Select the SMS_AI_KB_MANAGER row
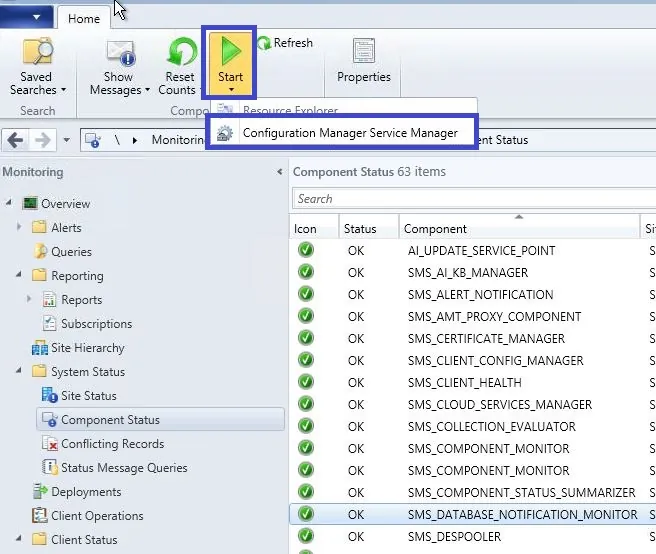This screenshot has width=656, height=554. [473, 272]
